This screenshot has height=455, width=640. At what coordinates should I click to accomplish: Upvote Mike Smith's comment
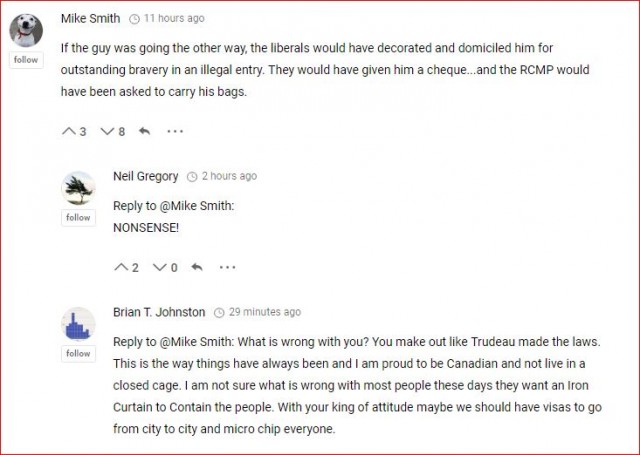[68, 131]
